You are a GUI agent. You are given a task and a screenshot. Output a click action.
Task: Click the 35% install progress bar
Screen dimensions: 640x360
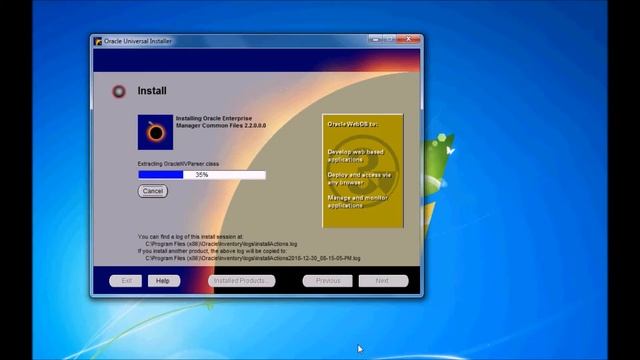[x=202, y=175]
